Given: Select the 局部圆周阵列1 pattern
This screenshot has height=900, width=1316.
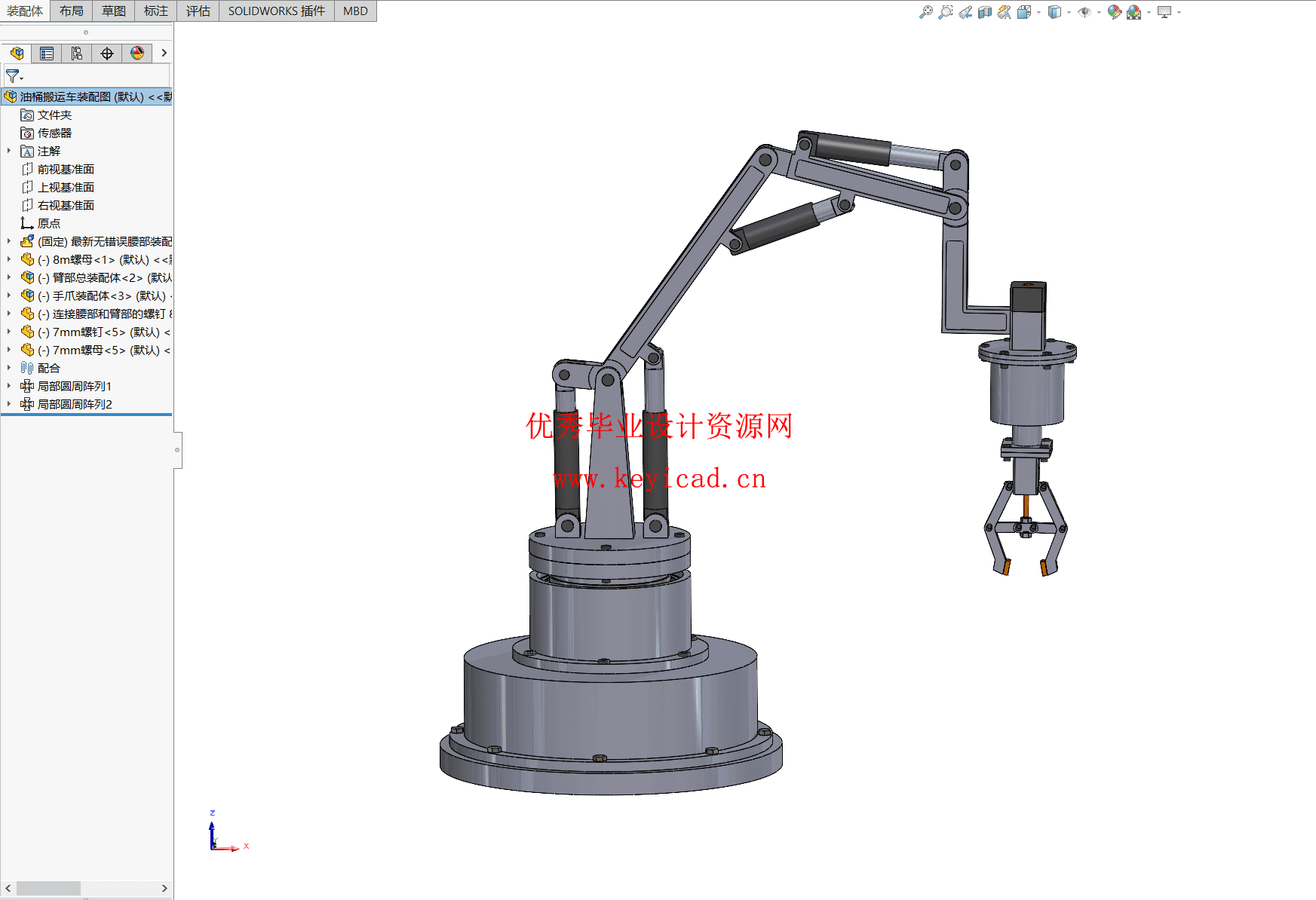Looking at the screenshot, I should [x=74, y=386].
